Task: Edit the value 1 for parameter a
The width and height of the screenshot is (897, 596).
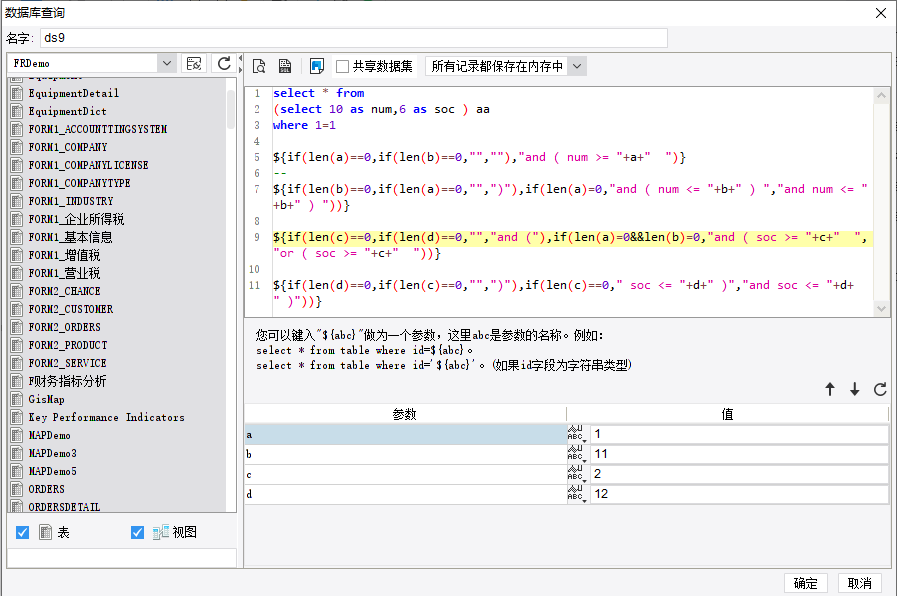Action: [739, 434]
